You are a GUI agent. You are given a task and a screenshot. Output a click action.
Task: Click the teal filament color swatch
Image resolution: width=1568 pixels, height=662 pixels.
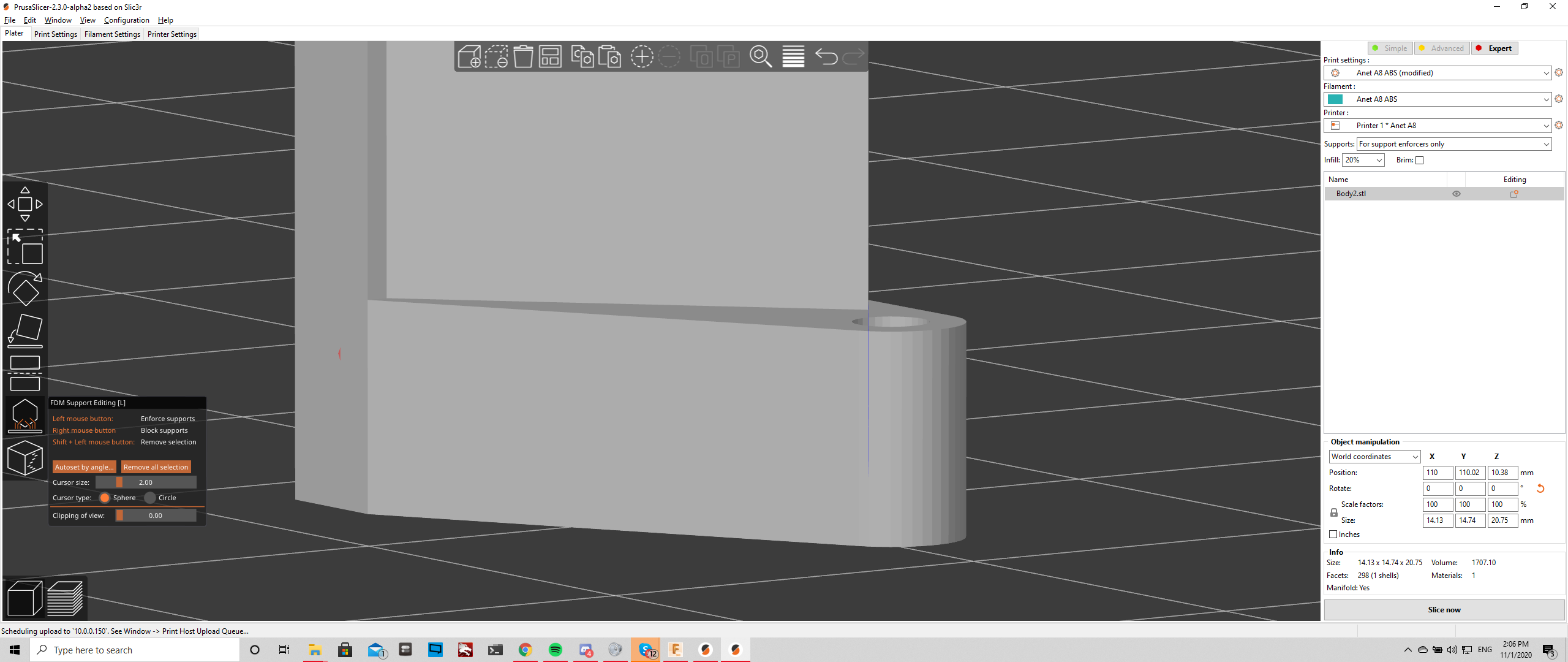(x=1335, y=99)
